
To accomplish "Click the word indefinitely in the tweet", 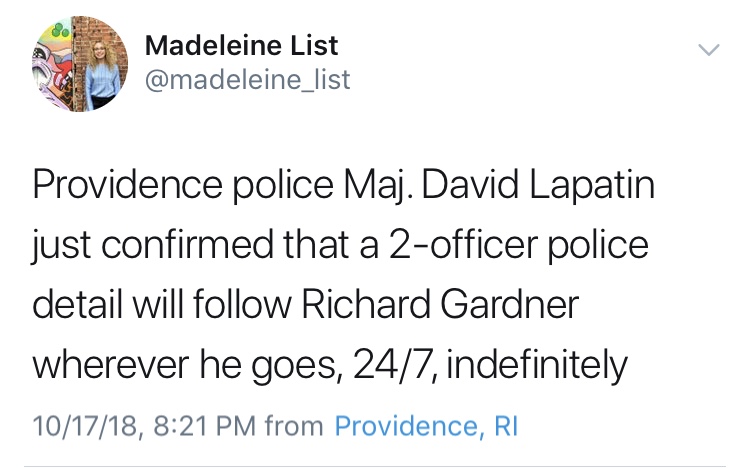I will tap(537, 365).
